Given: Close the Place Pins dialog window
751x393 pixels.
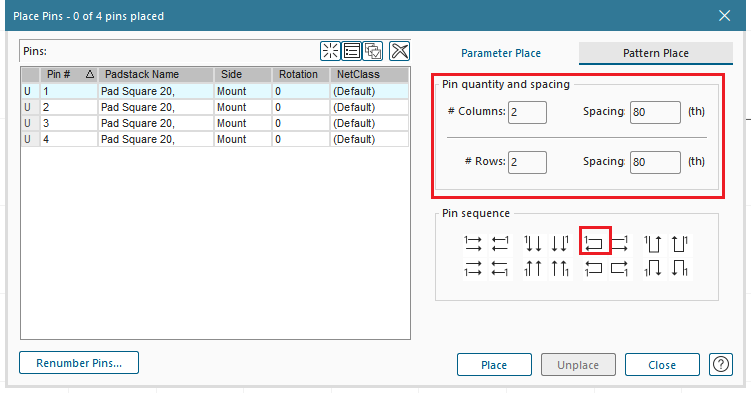Looking at the screenshot, I should [724, 16].
